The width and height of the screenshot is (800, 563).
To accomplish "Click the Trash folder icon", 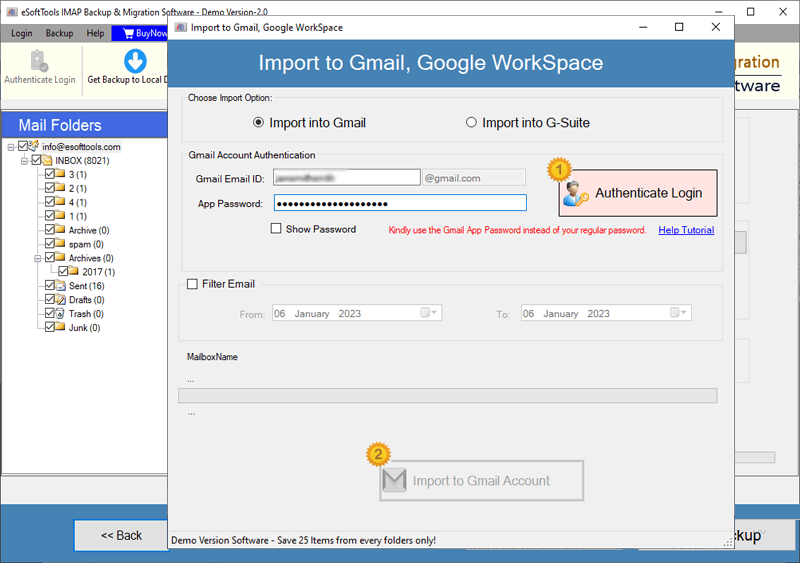I will (60, 313).
